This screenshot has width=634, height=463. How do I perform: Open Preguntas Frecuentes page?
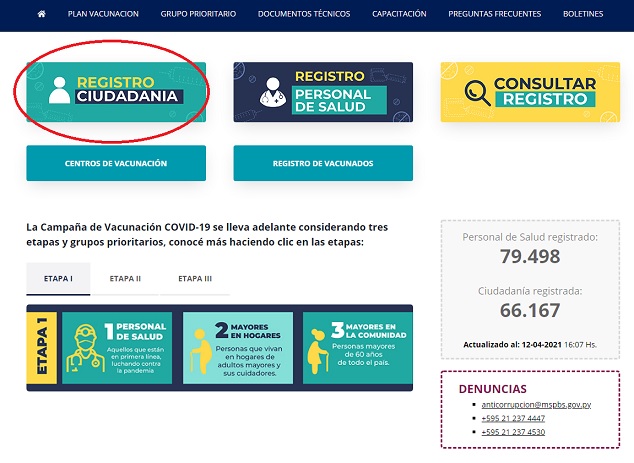[495, 14]
